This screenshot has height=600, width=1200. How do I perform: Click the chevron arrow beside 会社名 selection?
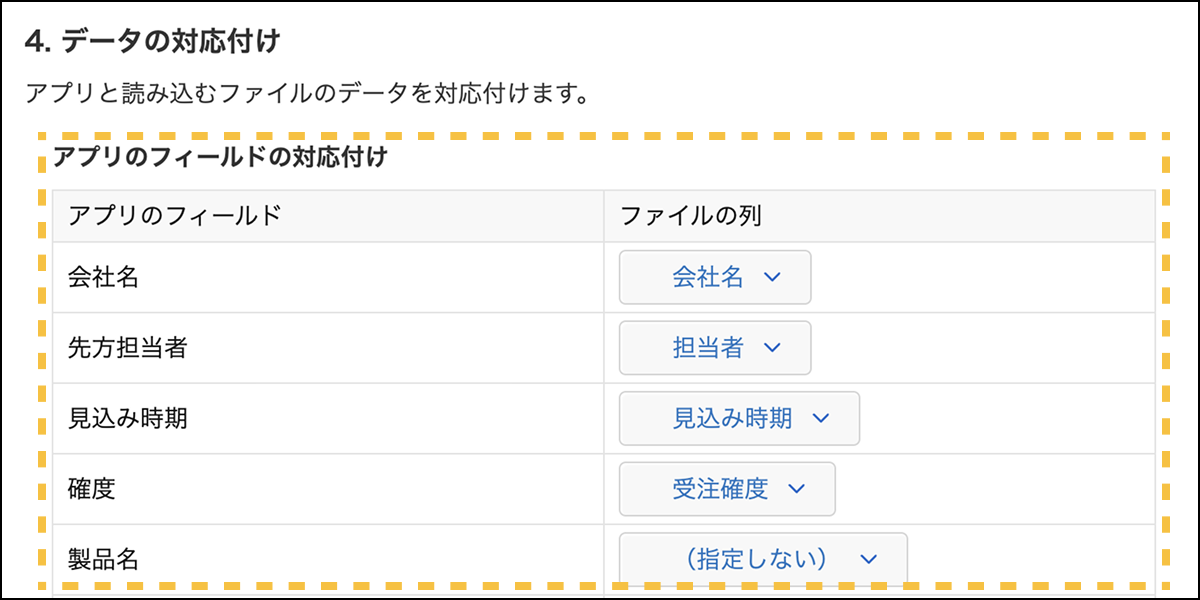(771, 277)
